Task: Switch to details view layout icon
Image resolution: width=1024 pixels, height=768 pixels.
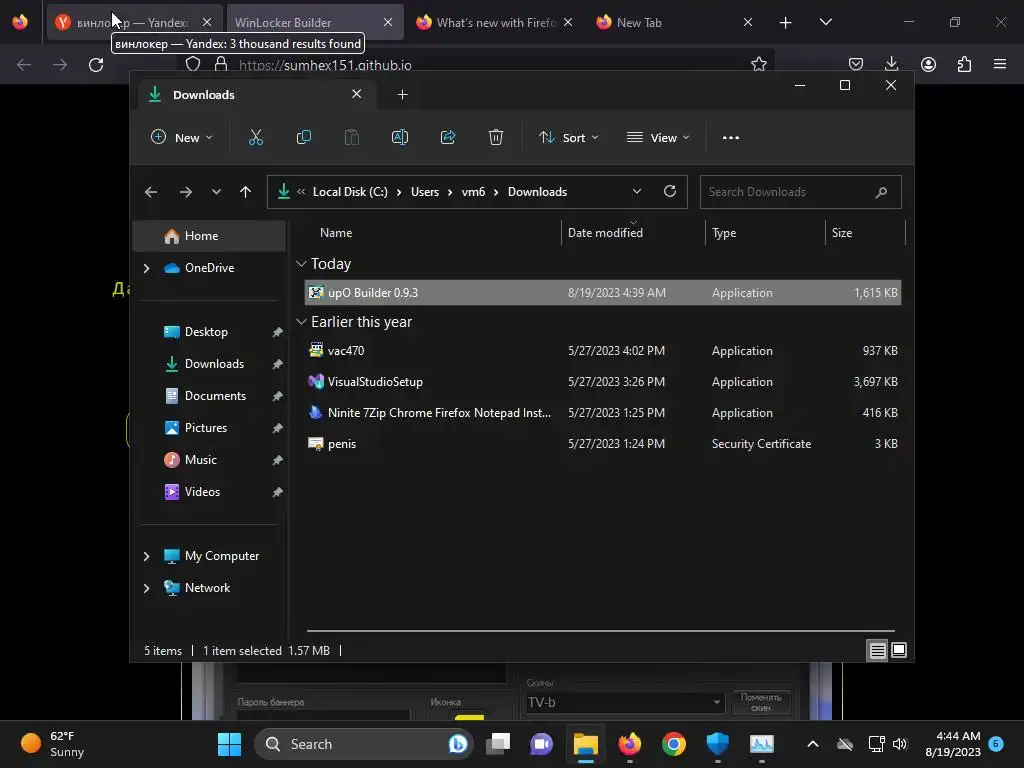Action: click(x=877, y=650)
